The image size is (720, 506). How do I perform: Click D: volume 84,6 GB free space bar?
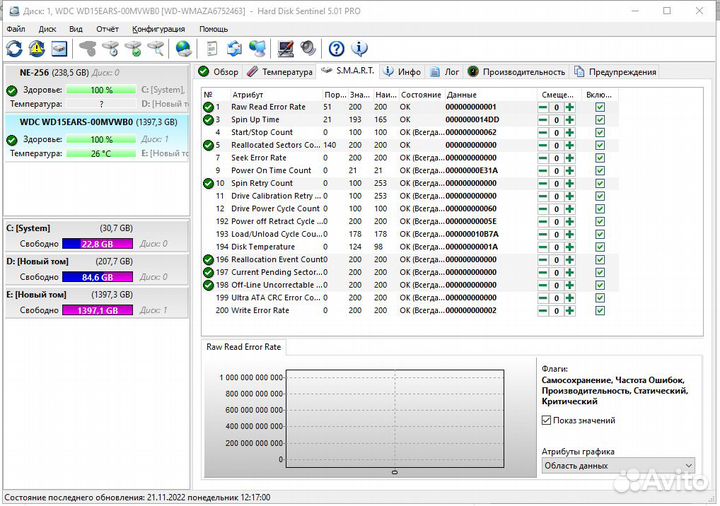point(97,277)
